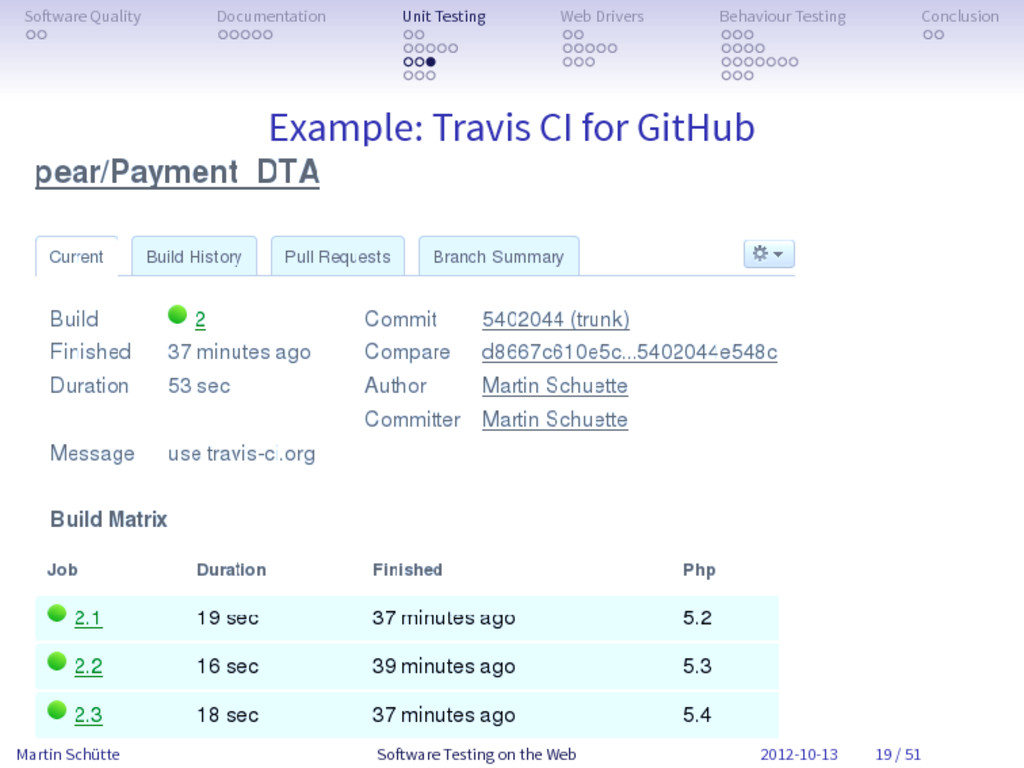Click green status icon for job 2.3
The width and height of the screenshot is (1024, 768).
[57, 710]
